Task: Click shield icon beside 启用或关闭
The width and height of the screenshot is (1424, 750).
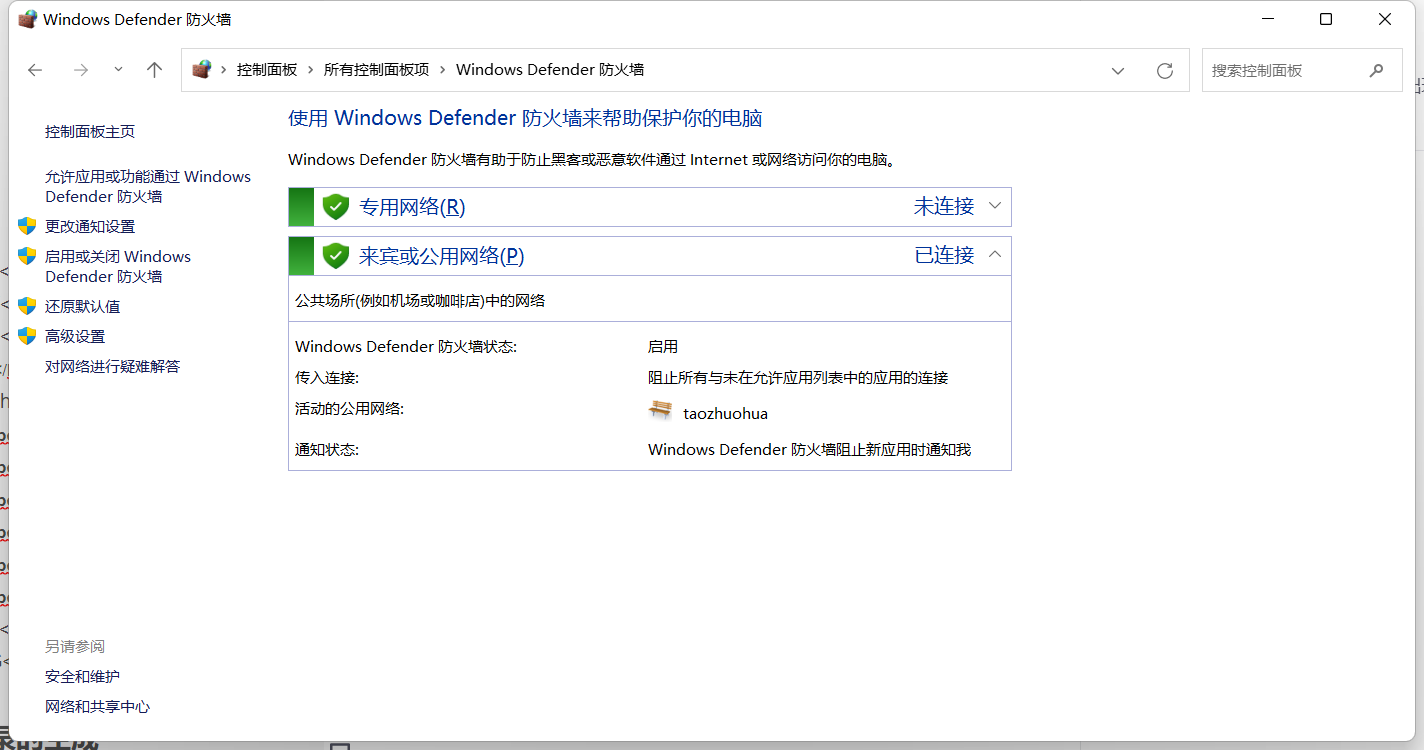Action: tap(27, 256)
